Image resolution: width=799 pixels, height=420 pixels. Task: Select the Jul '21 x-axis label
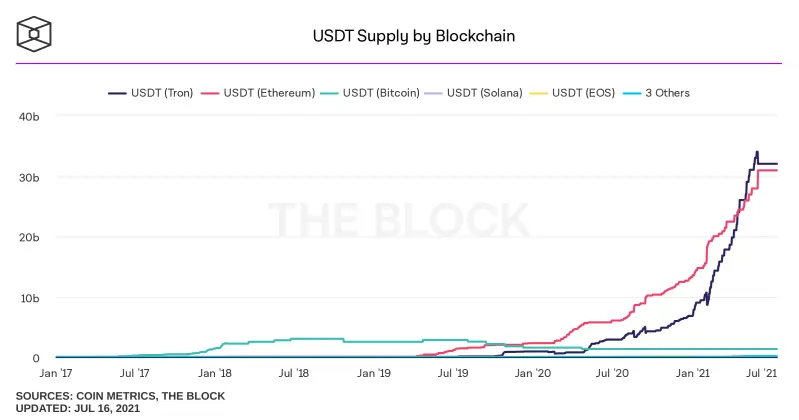click(x=761, y=373)
